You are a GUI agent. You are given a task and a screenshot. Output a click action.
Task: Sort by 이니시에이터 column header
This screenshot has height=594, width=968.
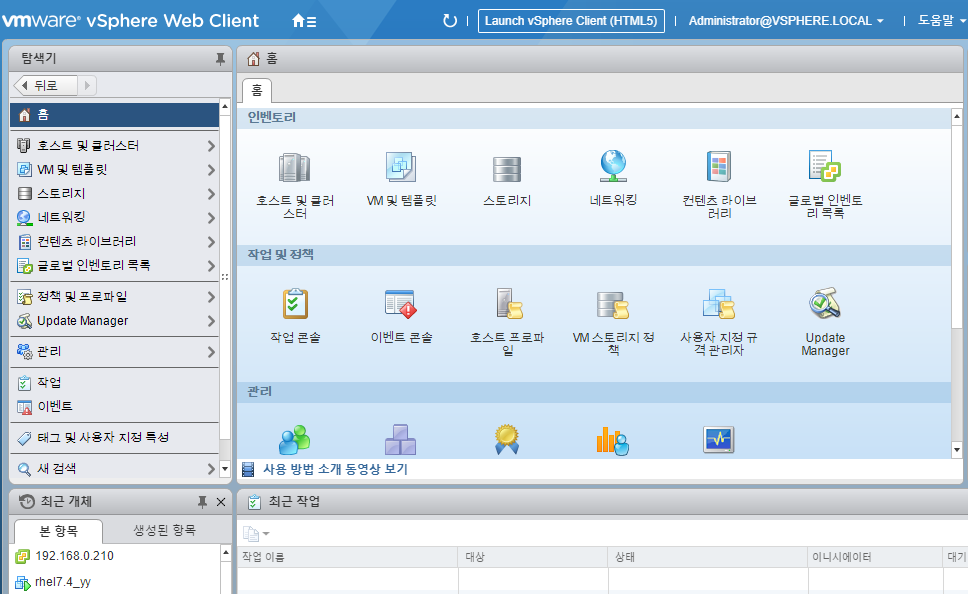(875, 557)
